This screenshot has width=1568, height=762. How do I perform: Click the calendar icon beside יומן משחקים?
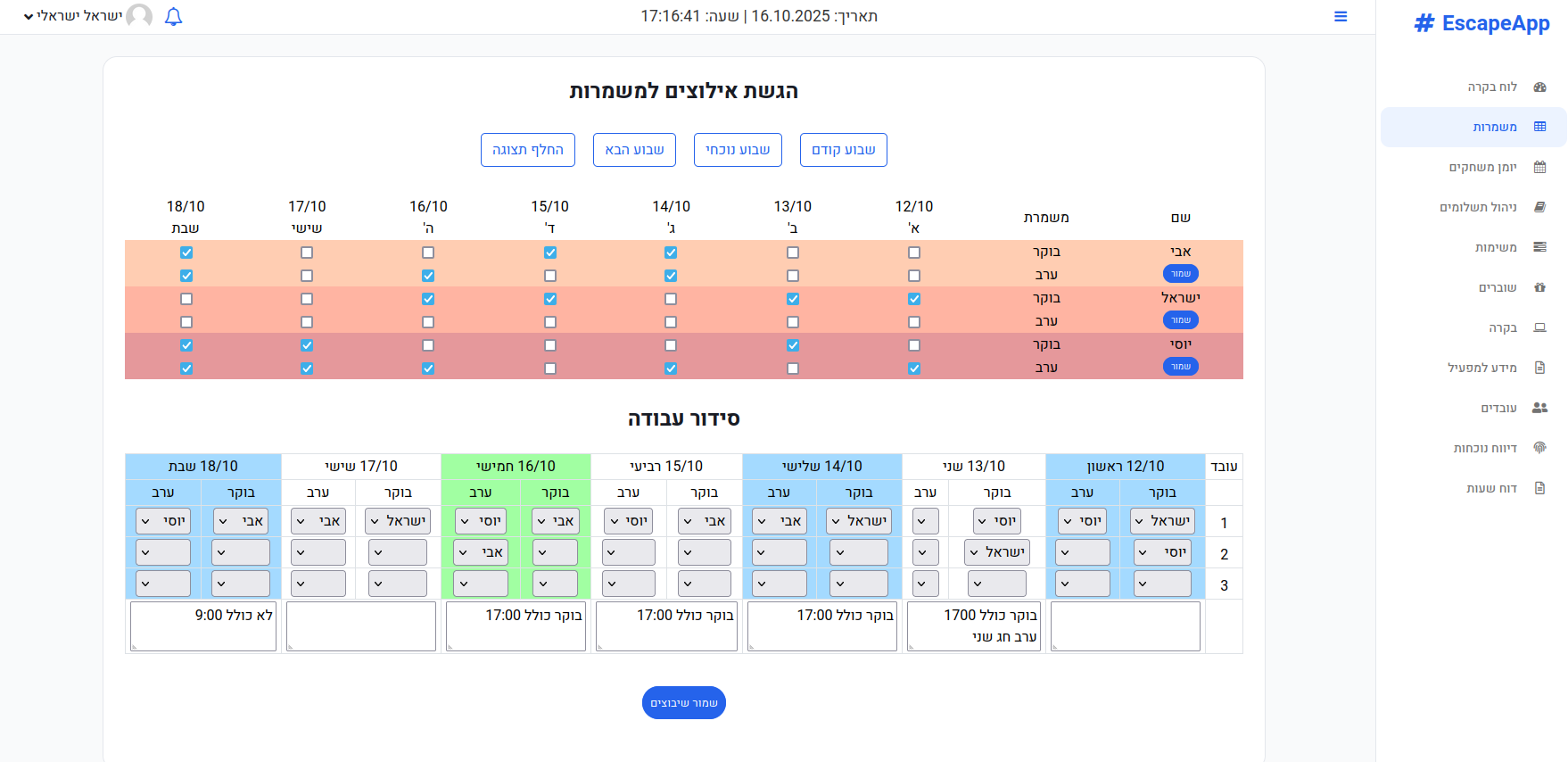1539,168
